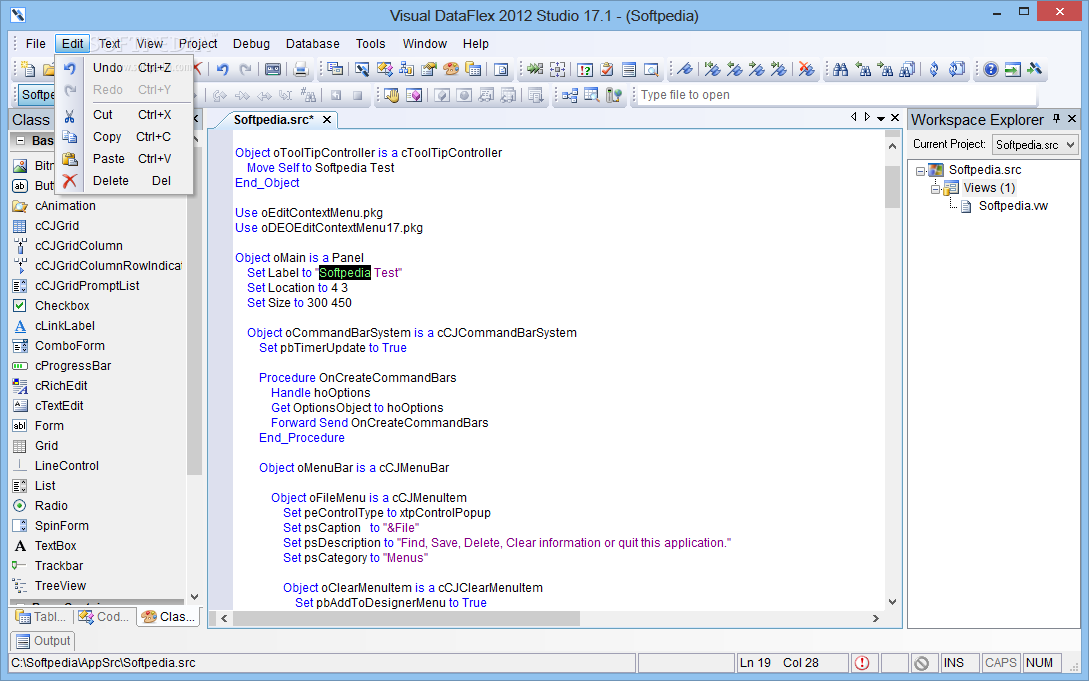Switch to the Cod... panel tab

103,616
